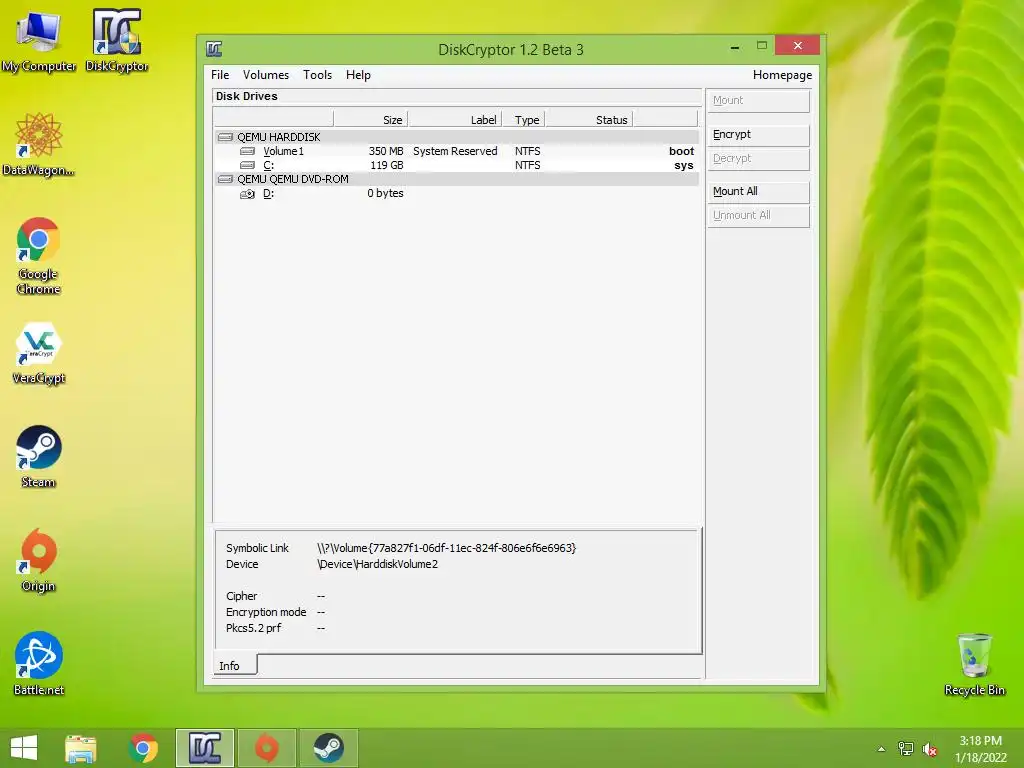This screenshot has height=768, width=1024.
Task: Click the sys status text
Action: pos(684,165)
